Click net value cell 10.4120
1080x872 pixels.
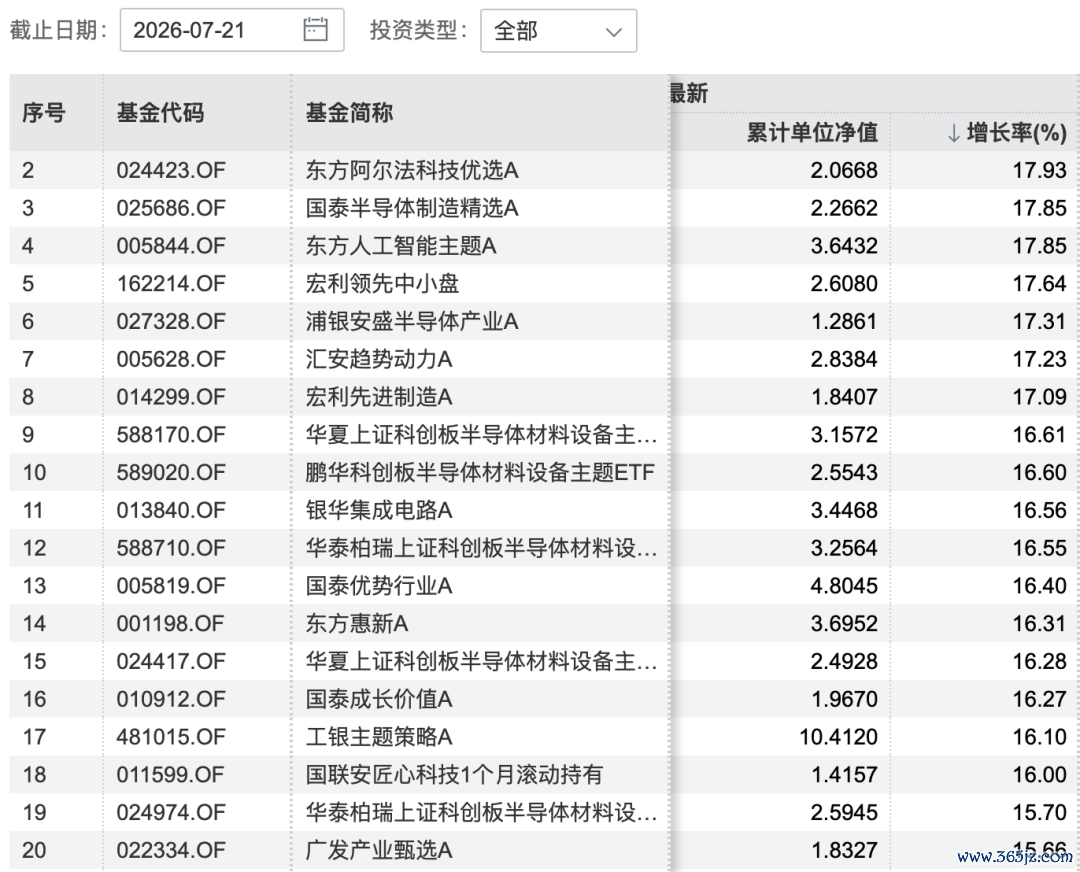click(x=838, y=738)
